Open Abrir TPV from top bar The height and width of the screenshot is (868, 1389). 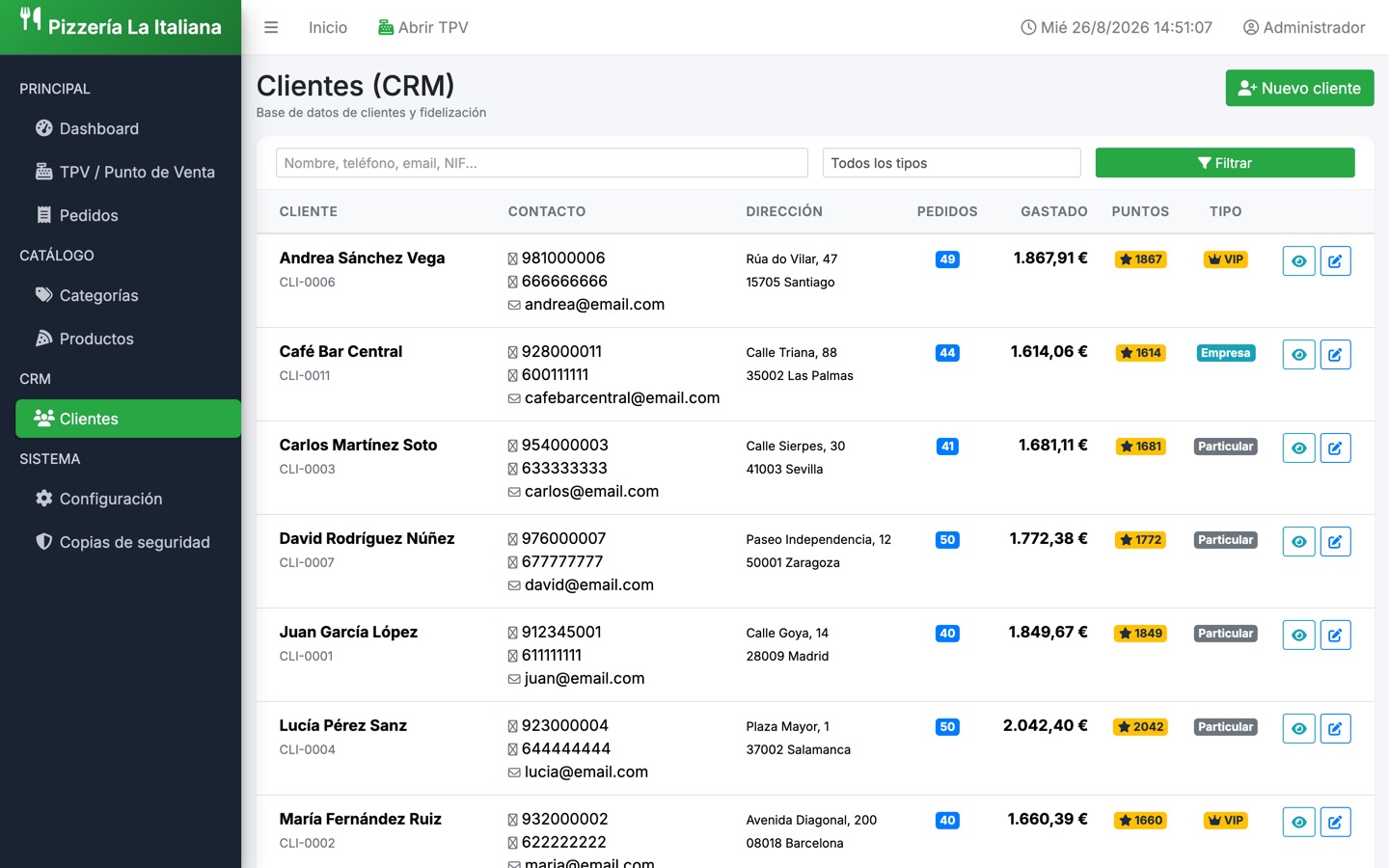[x=423, y=27]
